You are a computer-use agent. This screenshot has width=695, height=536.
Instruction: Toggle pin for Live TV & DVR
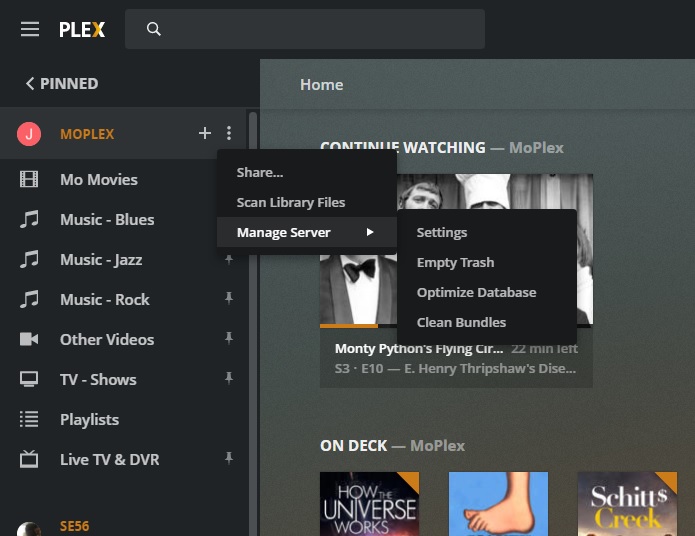click(229, 458)
